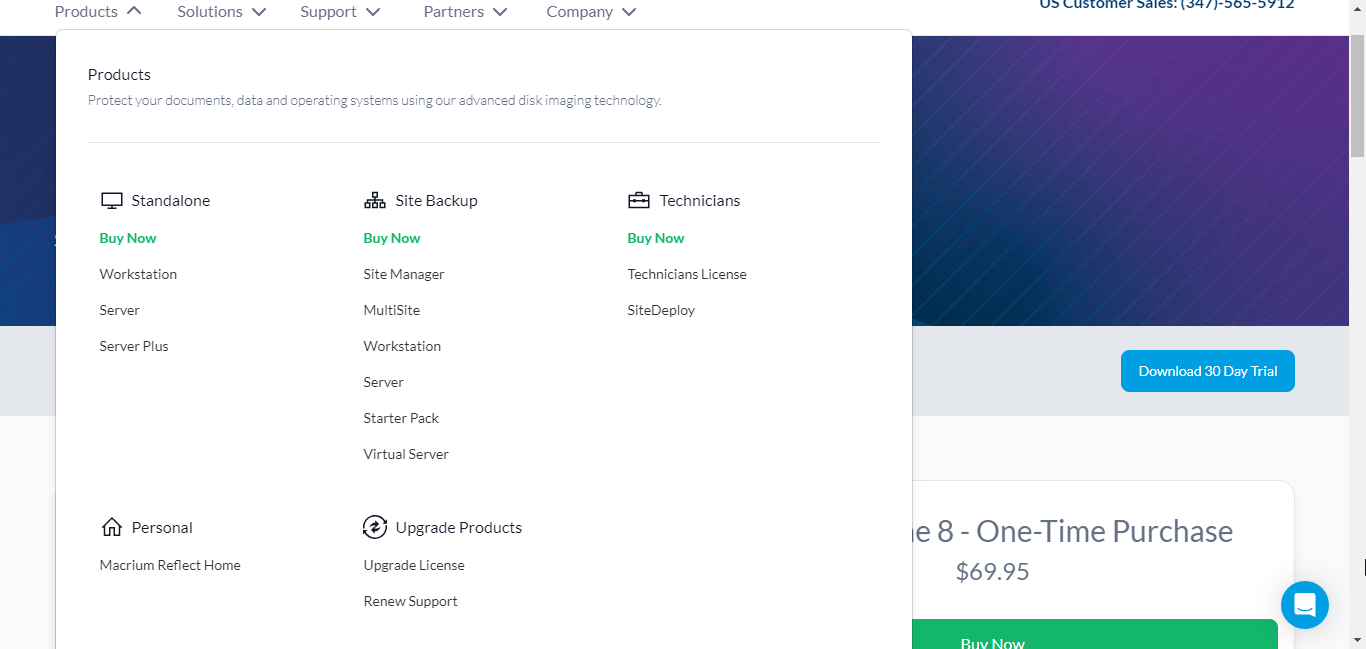Open the Starter Pack link
The width and height of the screenshot is (1366, 649).
pos(401,418)
